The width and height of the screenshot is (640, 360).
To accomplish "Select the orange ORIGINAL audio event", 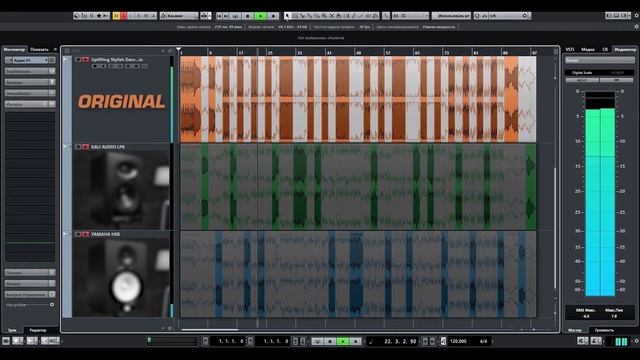I will pos(358,99).
